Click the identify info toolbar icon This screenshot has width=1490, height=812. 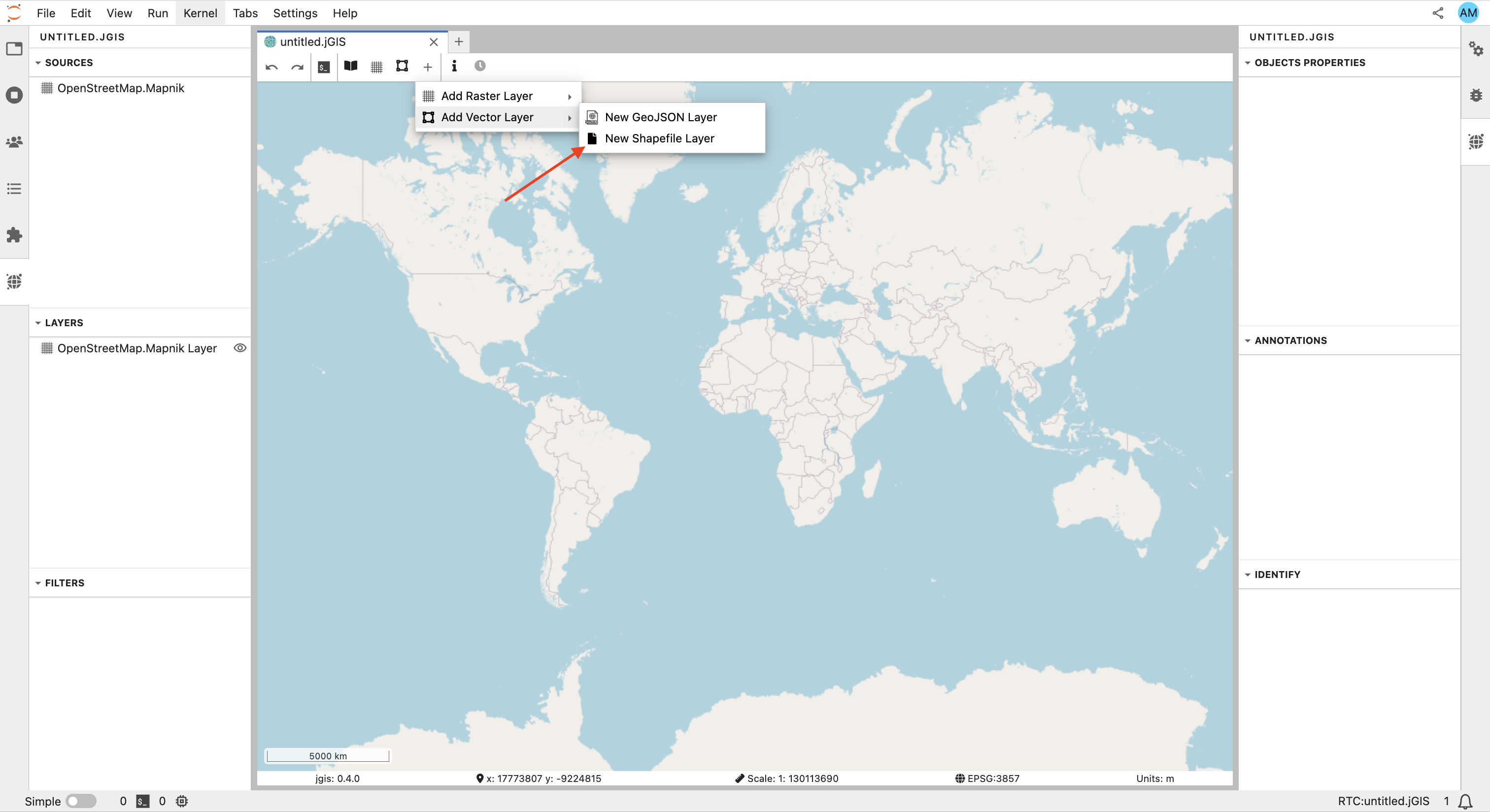(x=454, y=67)
